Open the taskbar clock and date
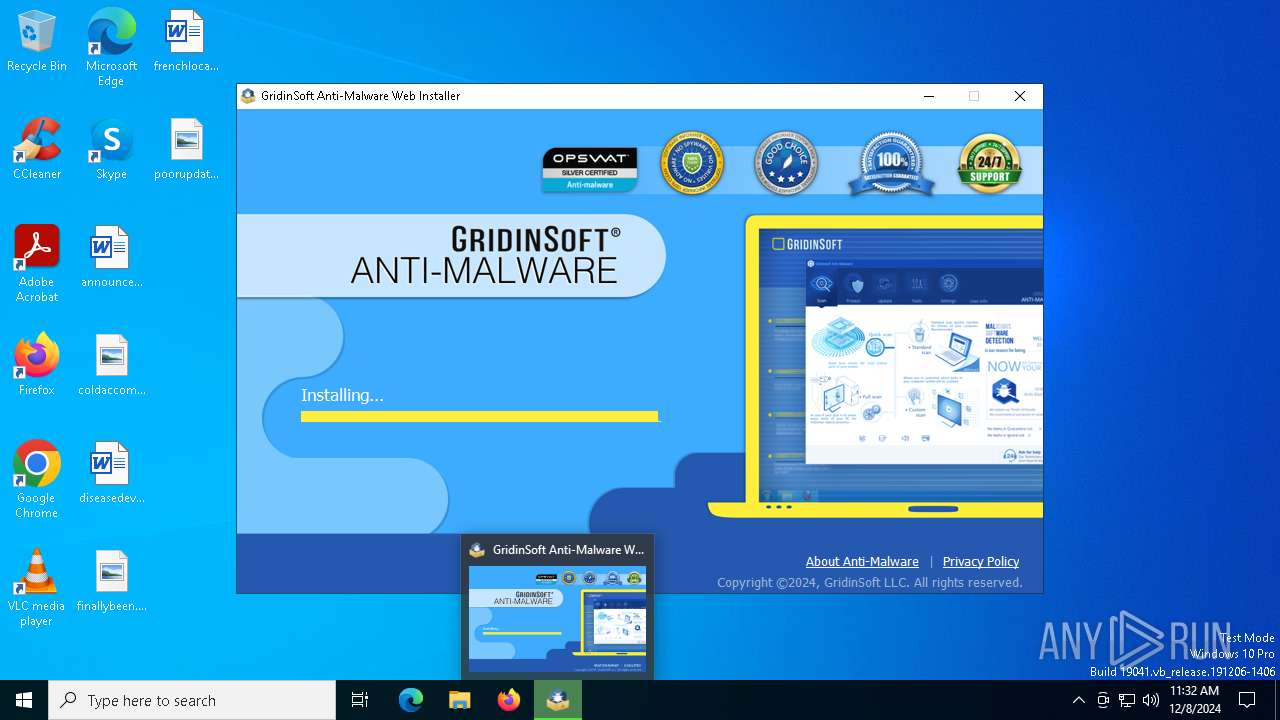Image resolution: width=1280 pixels, height=720 pixels. 1194,700
